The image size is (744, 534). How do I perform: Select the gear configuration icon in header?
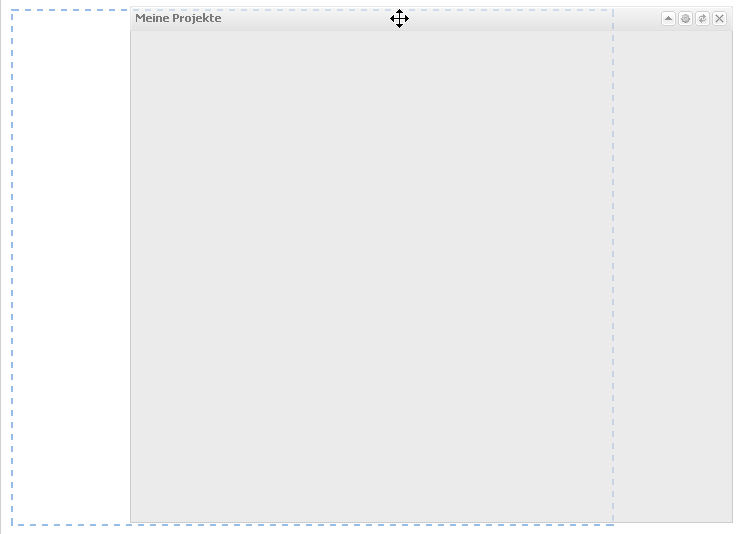pyautogui.click(x=685, y=19)
